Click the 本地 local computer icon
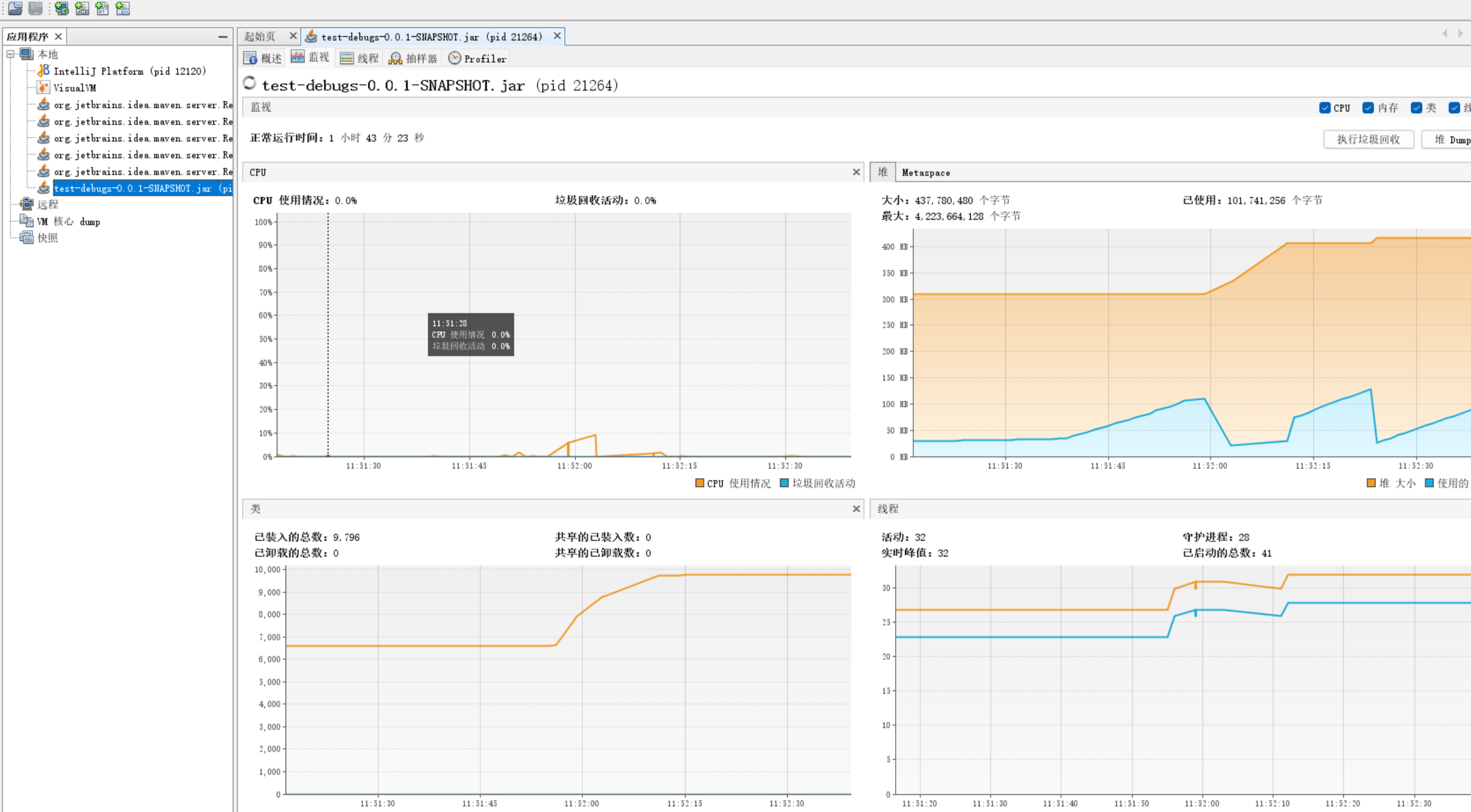This screenshot has width=1471, height=812. (x=26, y=54)
